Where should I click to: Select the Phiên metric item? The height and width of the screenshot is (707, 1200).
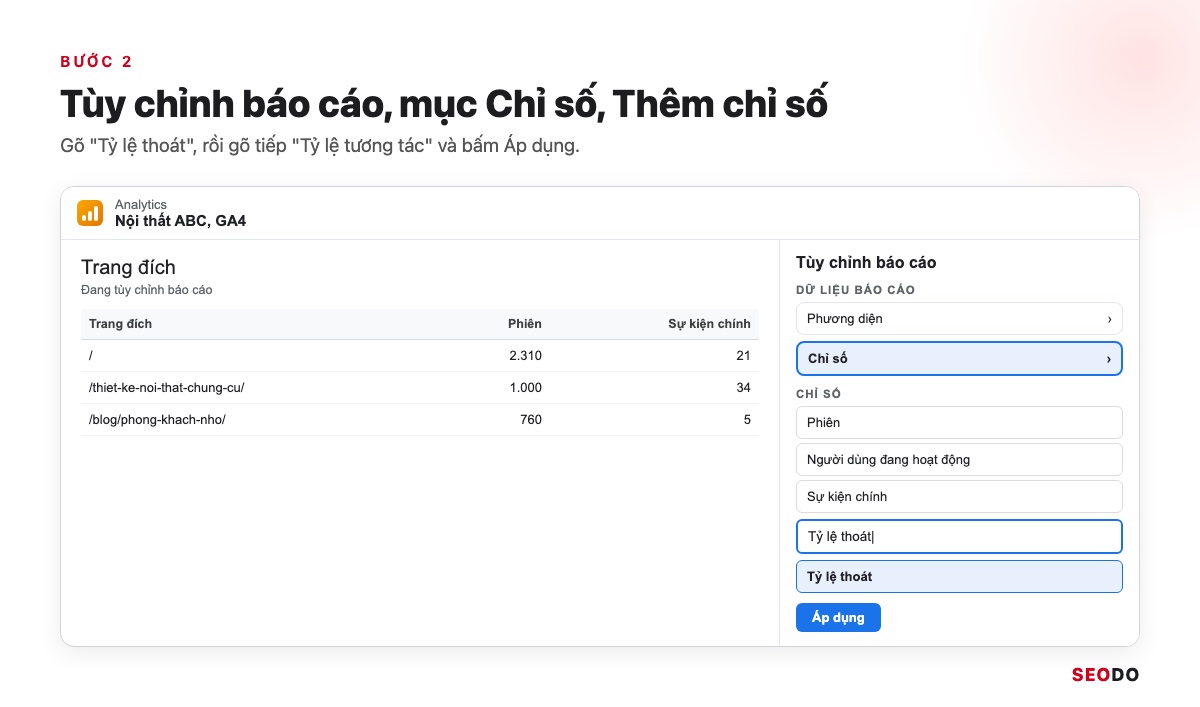coord(959,423)
